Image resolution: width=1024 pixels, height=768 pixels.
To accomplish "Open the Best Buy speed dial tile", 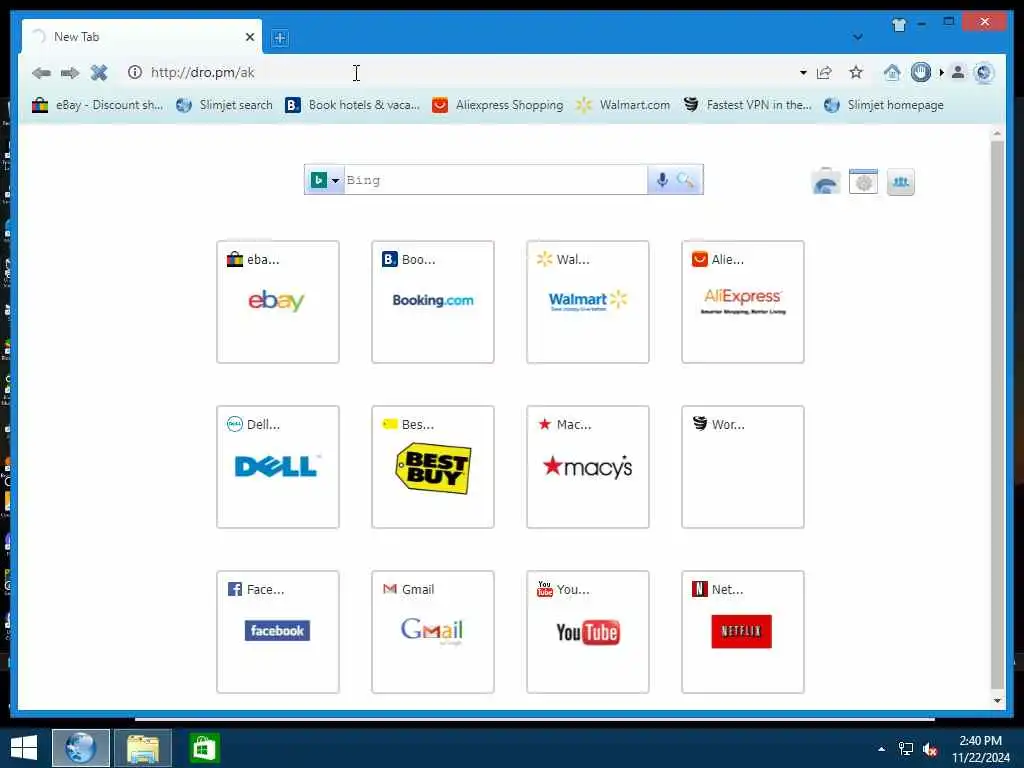I will point(433,467).
